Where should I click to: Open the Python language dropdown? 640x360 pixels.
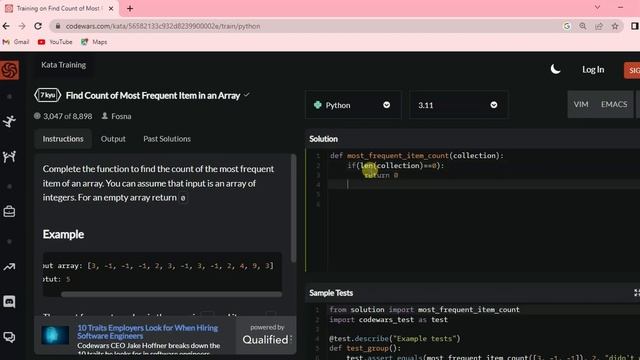point(353,105)
